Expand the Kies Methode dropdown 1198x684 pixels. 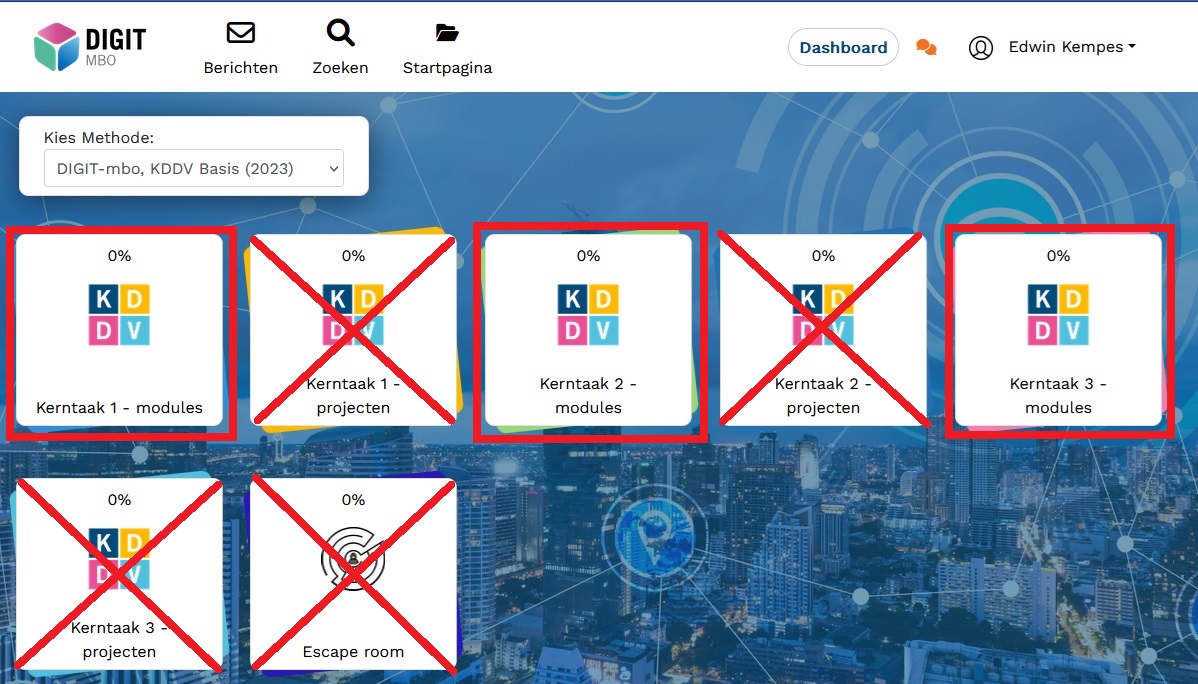[194, 168]
